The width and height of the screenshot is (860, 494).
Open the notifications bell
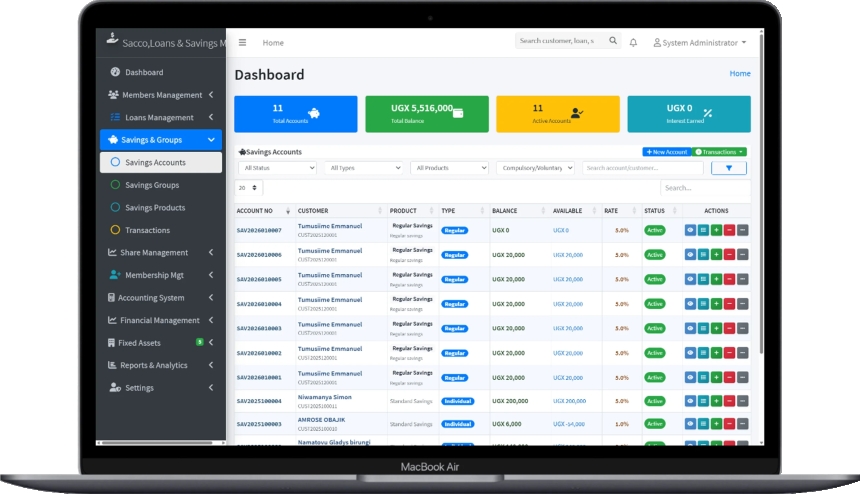633,43
